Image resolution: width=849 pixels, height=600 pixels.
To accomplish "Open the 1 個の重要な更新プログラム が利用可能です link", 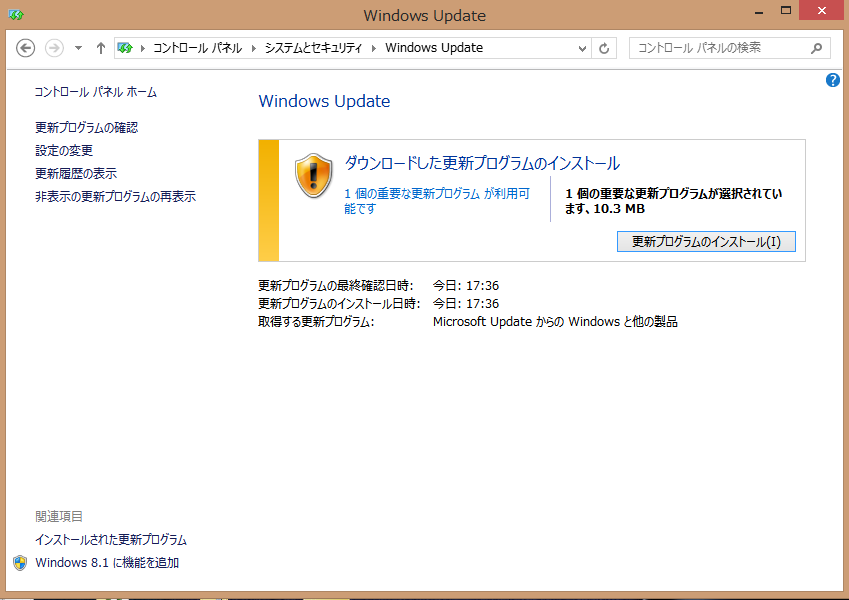I will 436,201.
